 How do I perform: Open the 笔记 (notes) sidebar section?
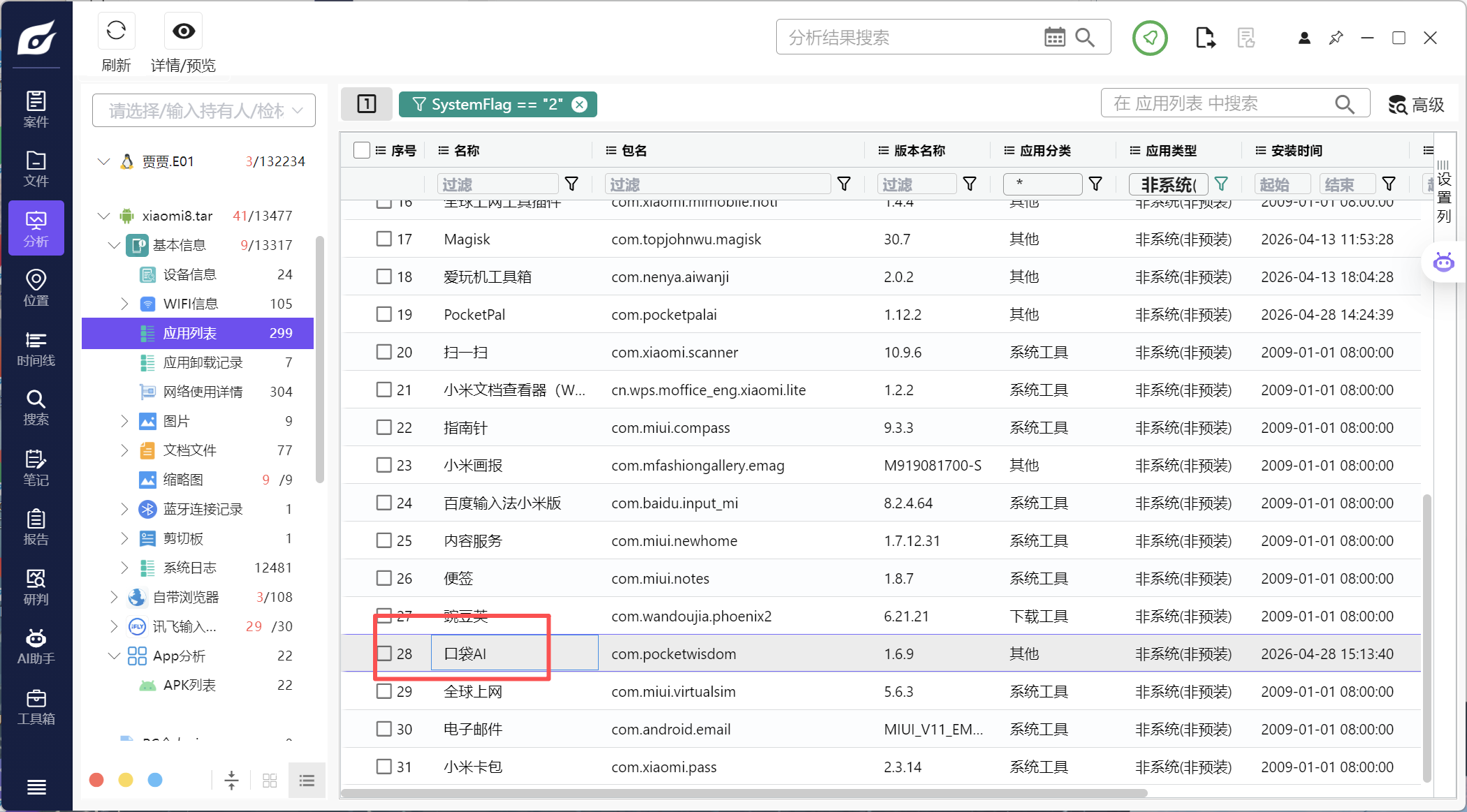[x=36, y=467]
